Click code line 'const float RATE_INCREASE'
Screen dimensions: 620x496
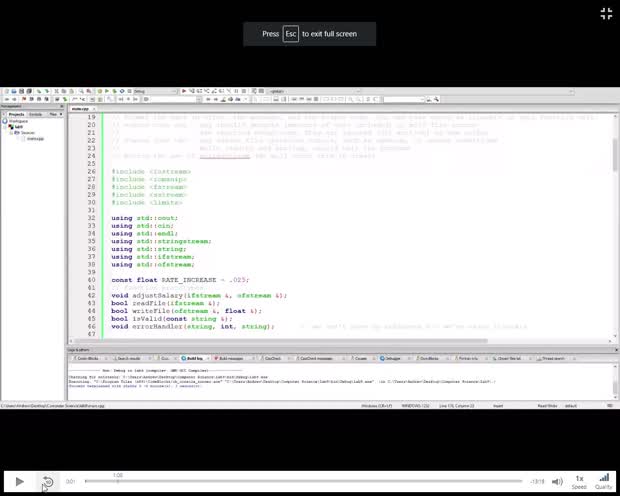(180, 280)
